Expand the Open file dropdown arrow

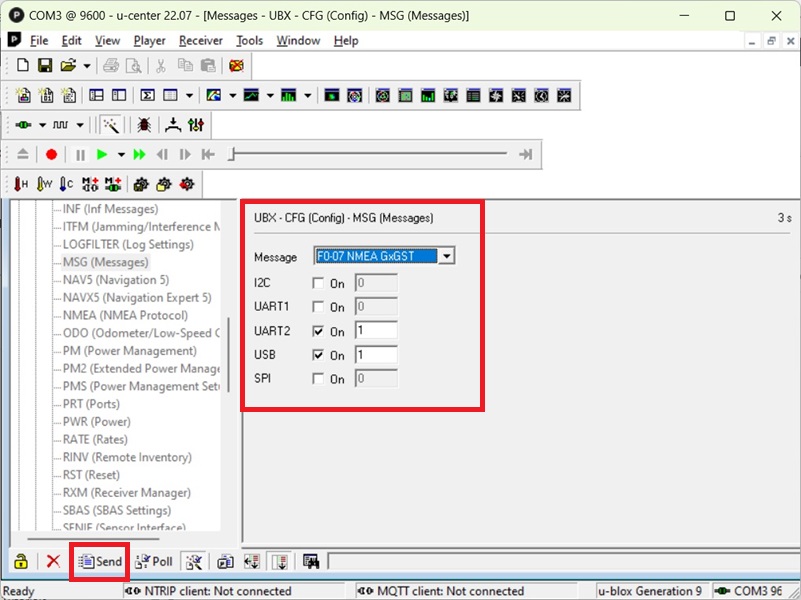coord(87,66)
